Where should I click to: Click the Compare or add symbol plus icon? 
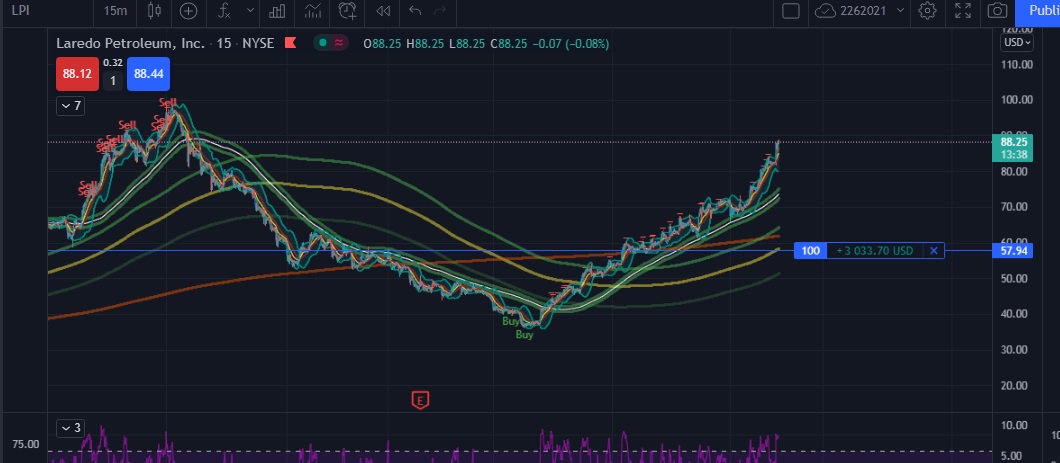click(x=188, y=11)
